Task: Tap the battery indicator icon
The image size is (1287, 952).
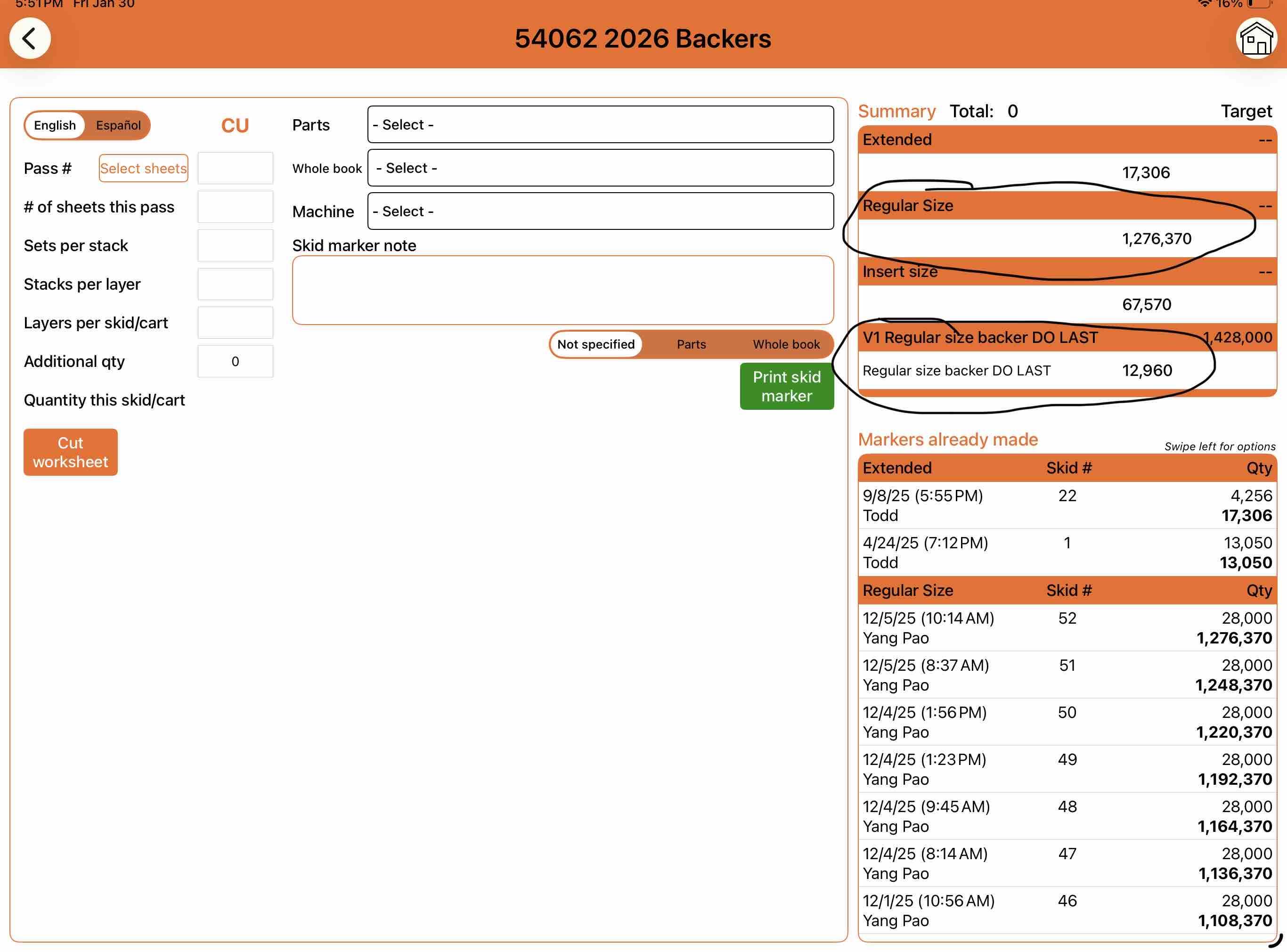Action: coord(1260,3)
